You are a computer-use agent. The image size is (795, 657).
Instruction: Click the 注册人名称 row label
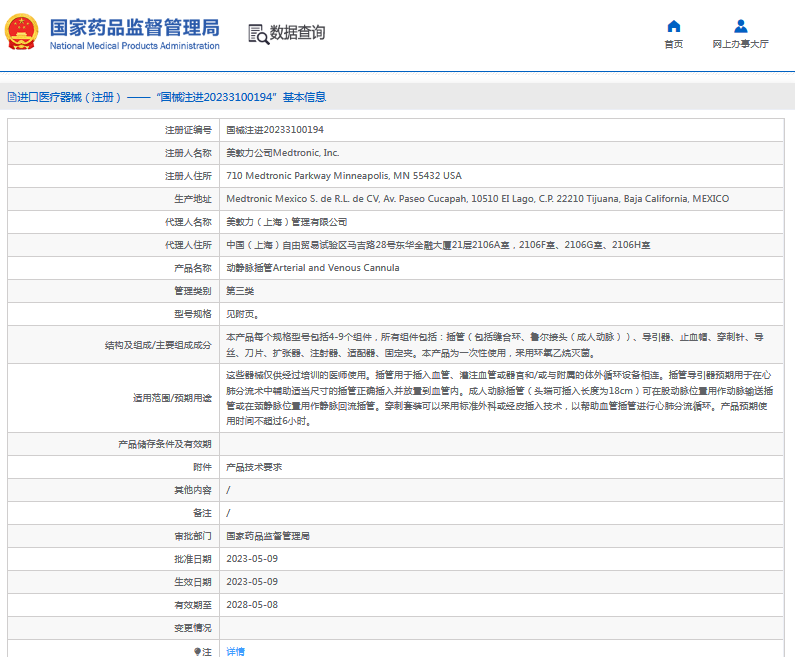(188, 153)
